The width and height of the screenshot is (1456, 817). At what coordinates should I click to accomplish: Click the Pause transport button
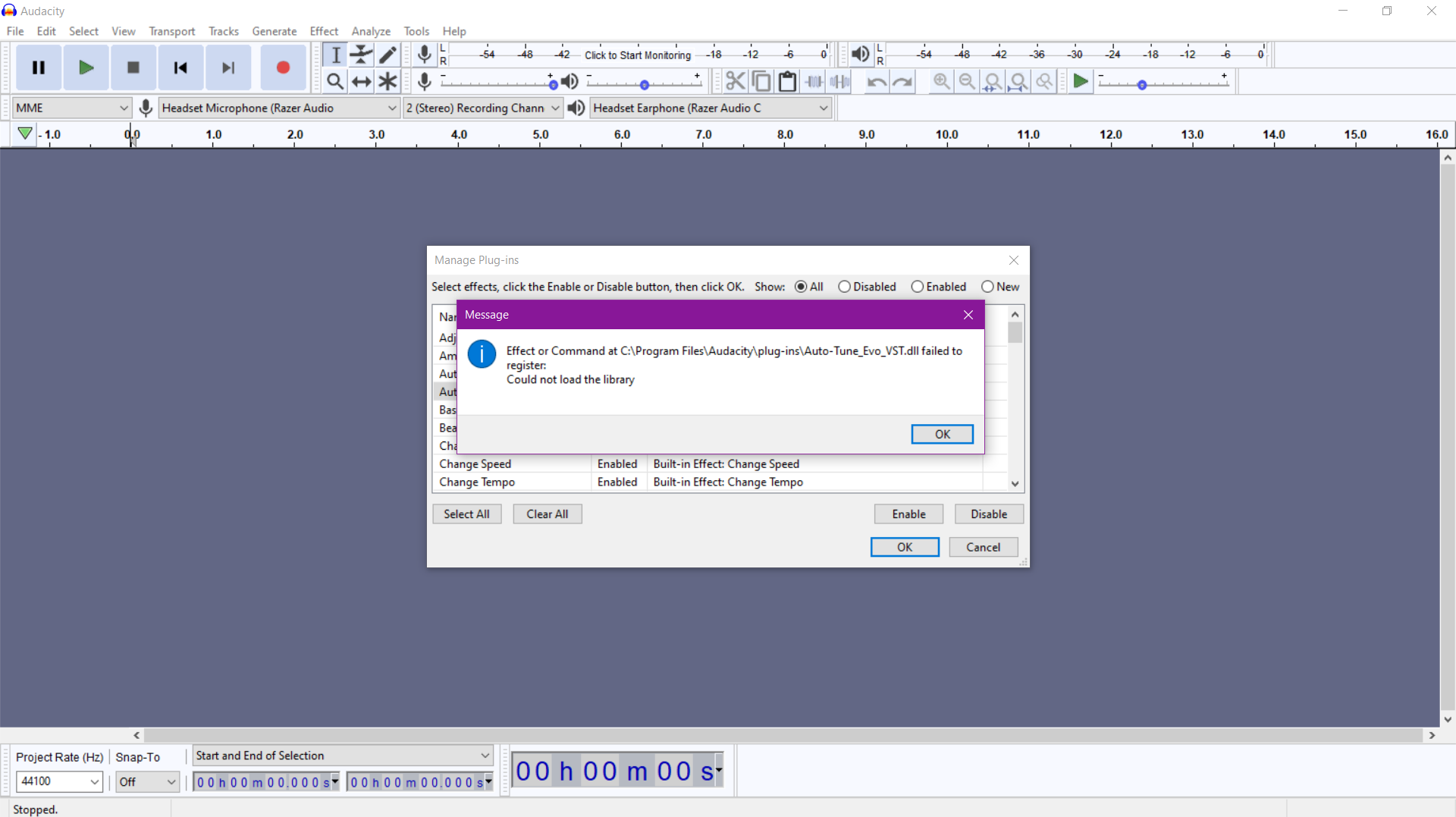39,68
